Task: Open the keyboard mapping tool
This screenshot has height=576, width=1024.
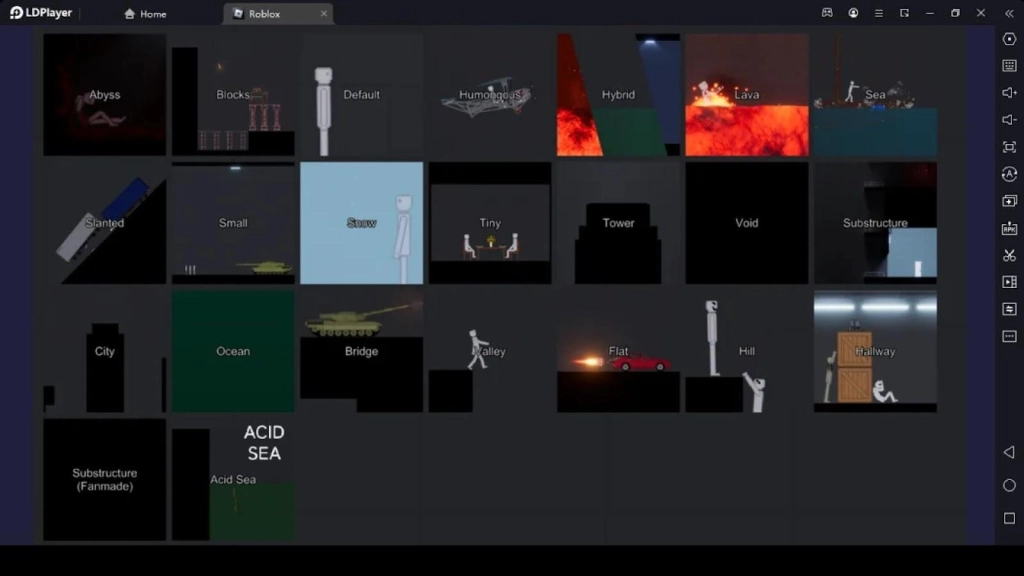Action: [1009, 66]
